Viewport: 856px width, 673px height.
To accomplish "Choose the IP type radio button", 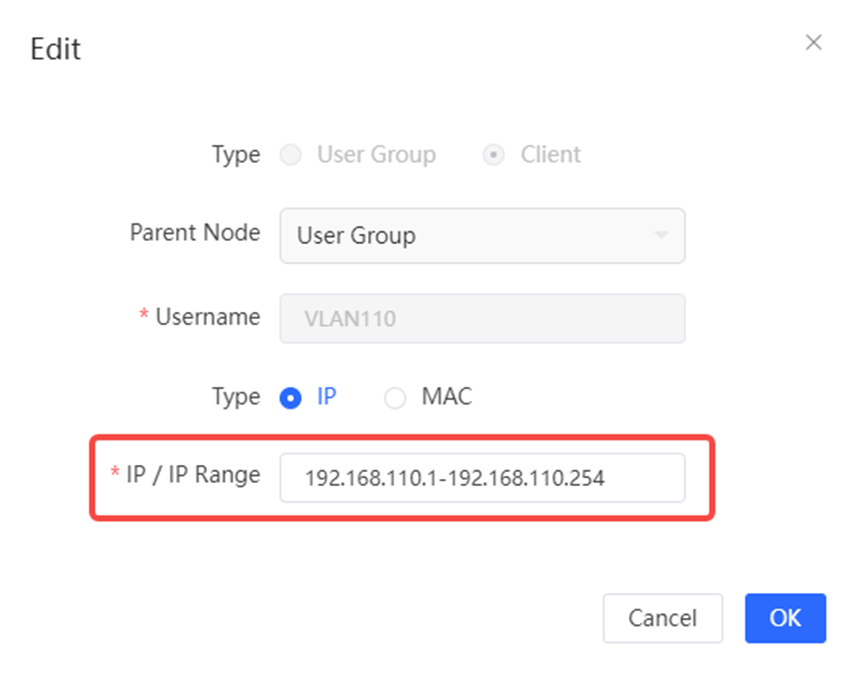I will click(290, 398).
